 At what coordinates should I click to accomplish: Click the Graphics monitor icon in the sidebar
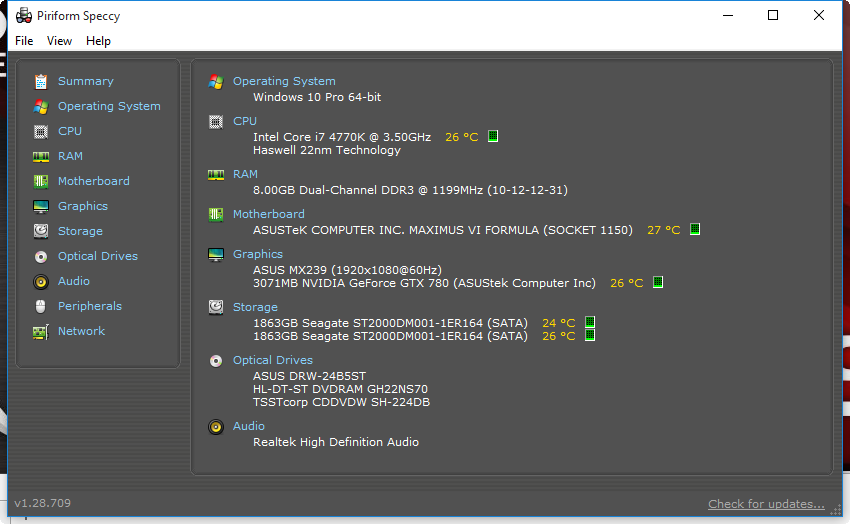[41, 206]
